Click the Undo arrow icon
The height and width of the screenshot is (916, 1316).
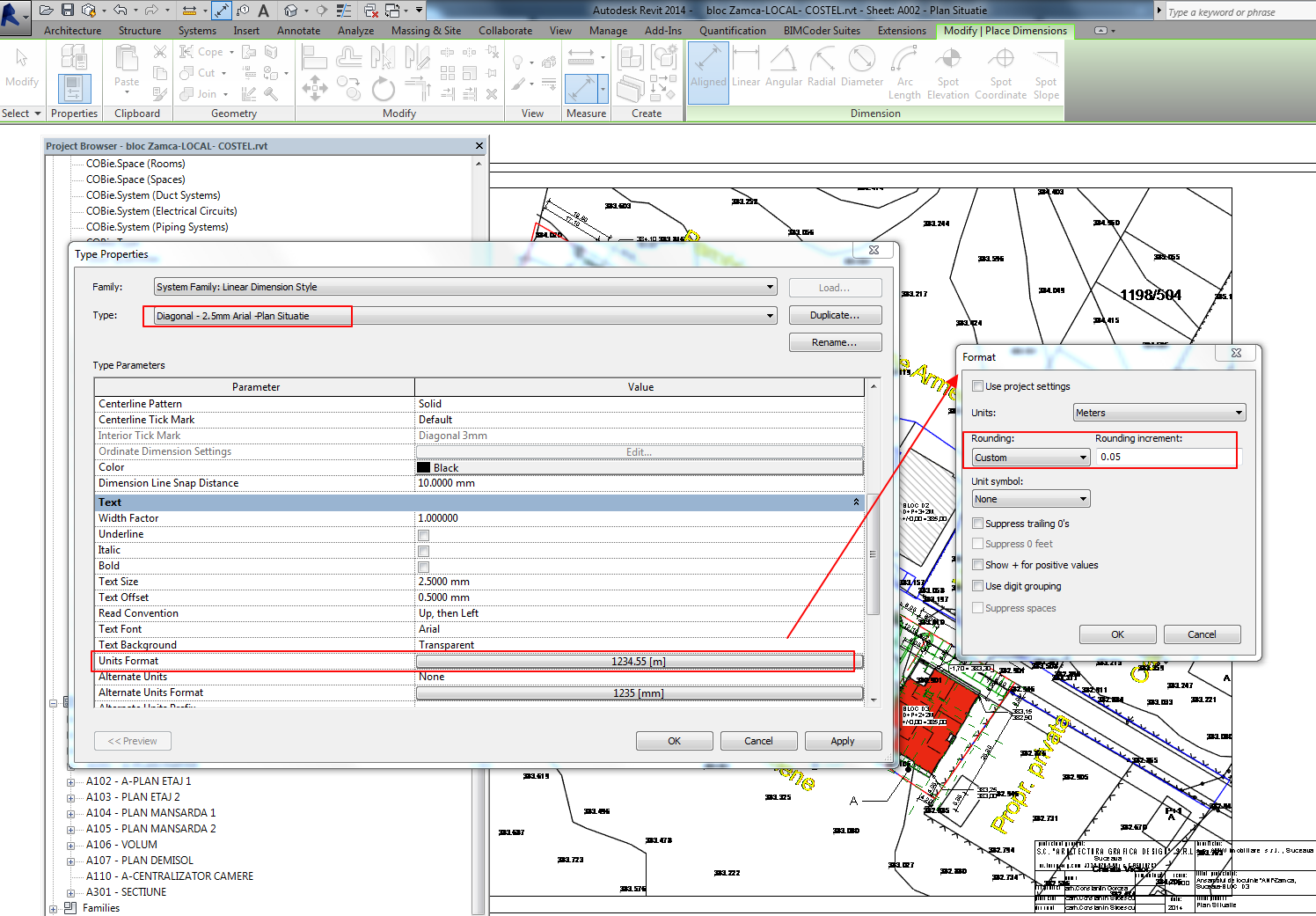(x=121, y=11)
